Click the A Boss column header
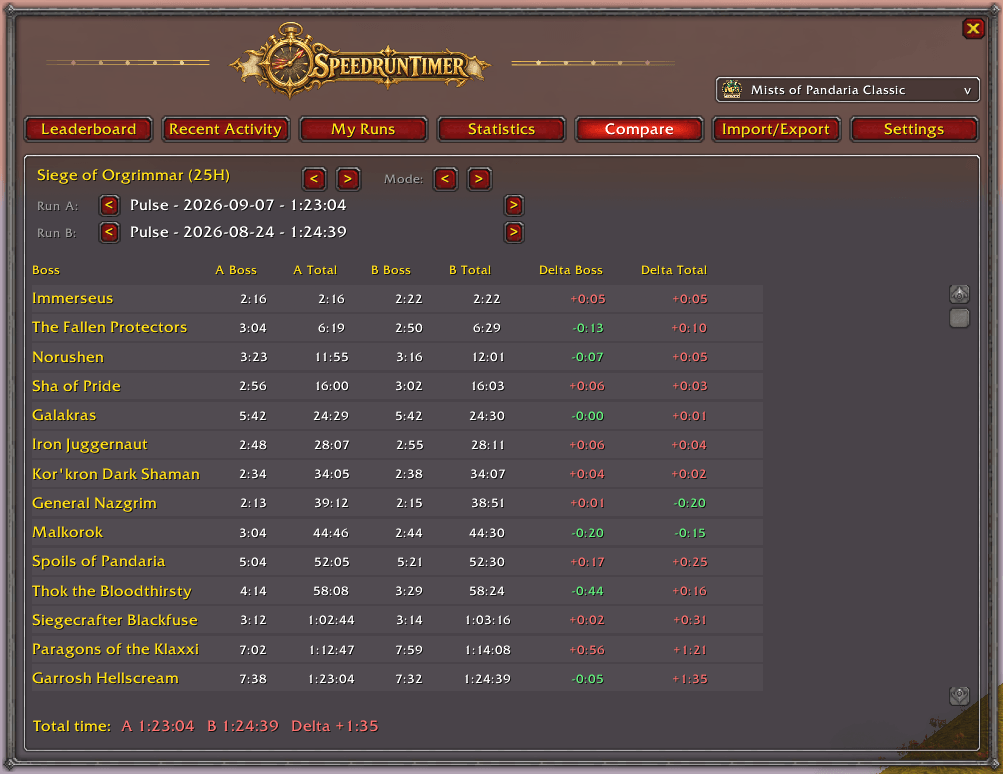This screenshot has width=1003, height=774. (x=236, y=270)
